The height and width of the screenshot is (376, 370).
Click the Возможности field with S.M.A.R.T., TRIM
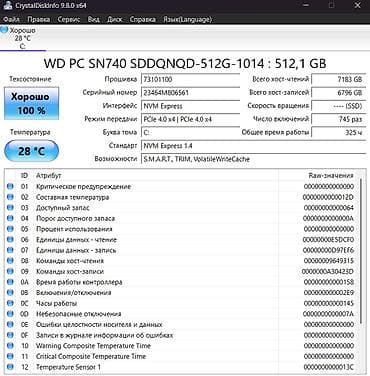pos(253,159)
